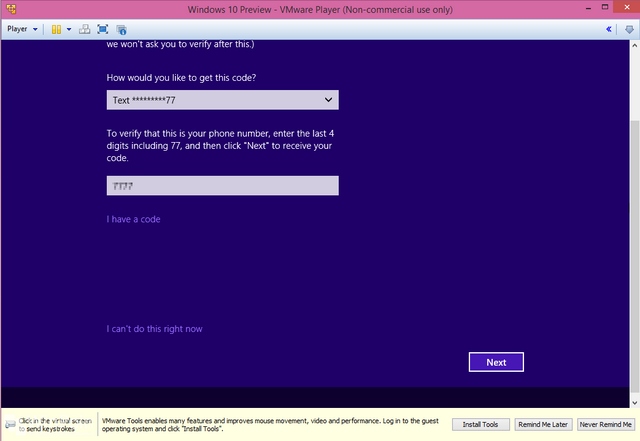
Task: Click the scrollbar down arrow
Action: coord(634,403)
